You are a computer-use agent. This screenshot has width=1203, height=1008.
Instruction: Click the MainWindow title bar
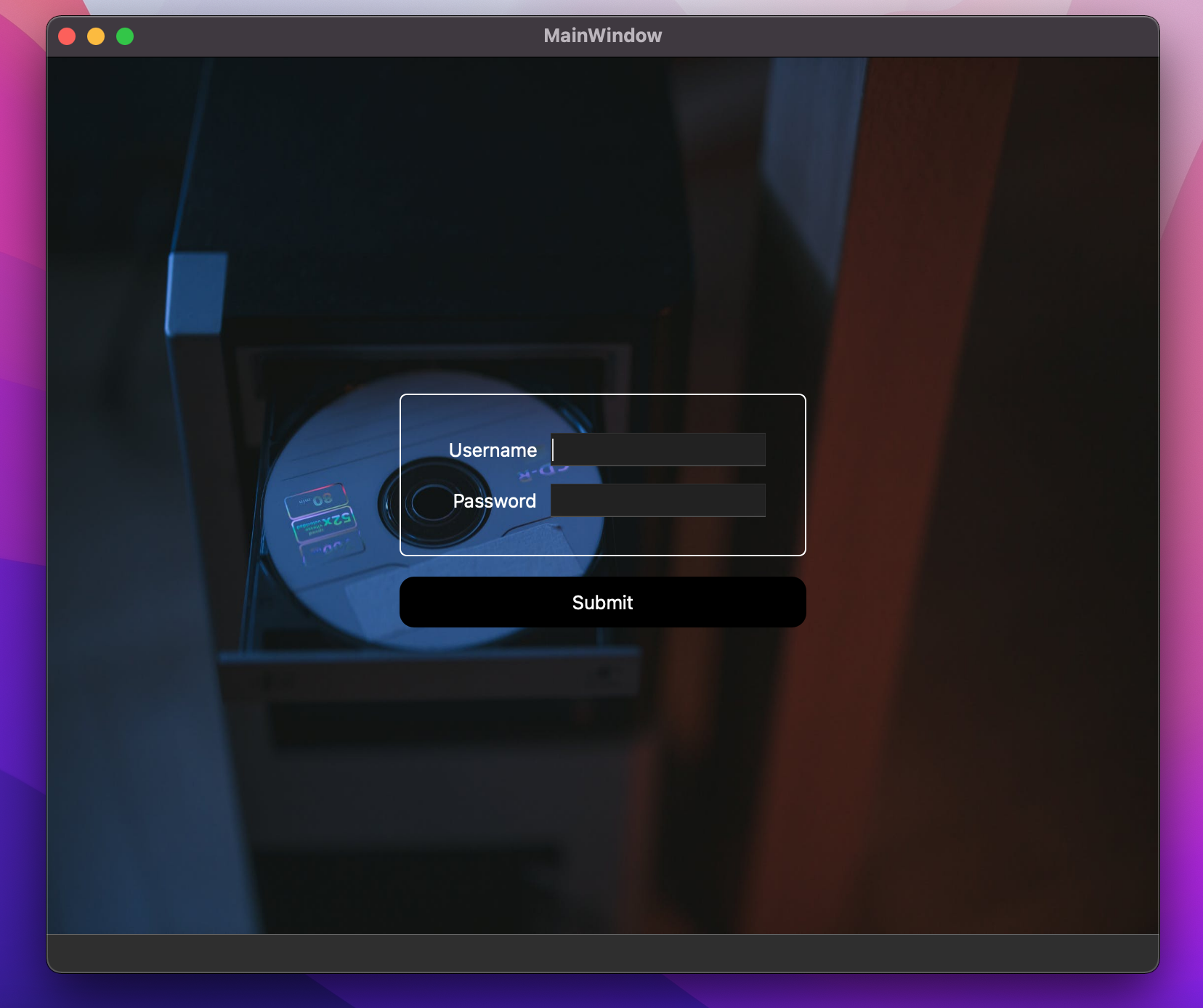pyautogui.click(x=603, y=35)
